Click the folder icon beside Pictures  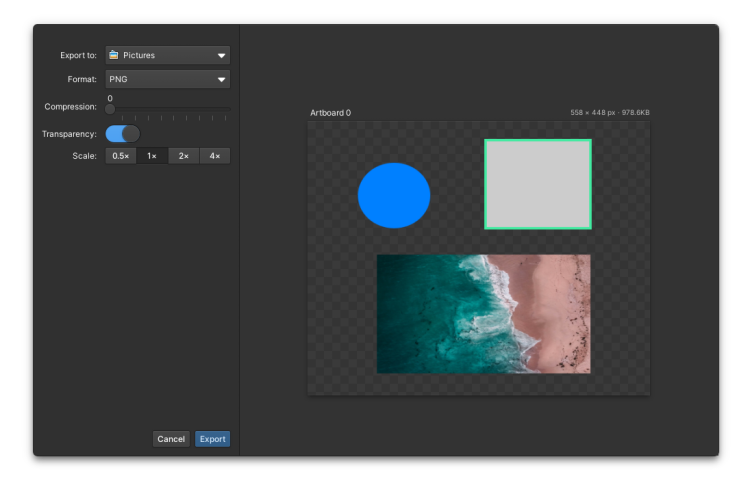tap(114, 55)
